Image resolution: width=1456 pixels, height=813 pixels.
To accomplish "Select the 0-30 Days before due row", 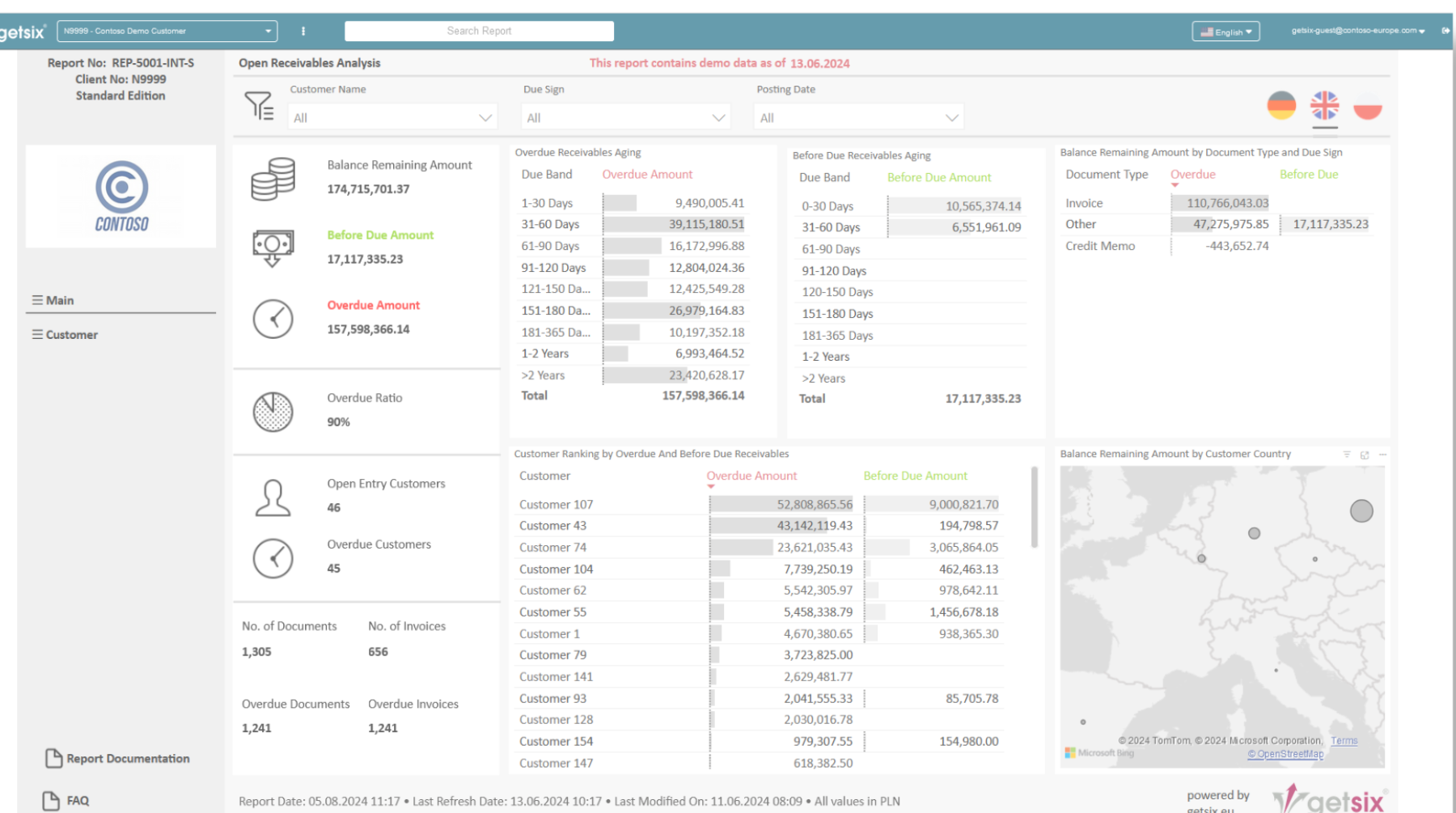I will pyautogui.click(x=911, y=207).
